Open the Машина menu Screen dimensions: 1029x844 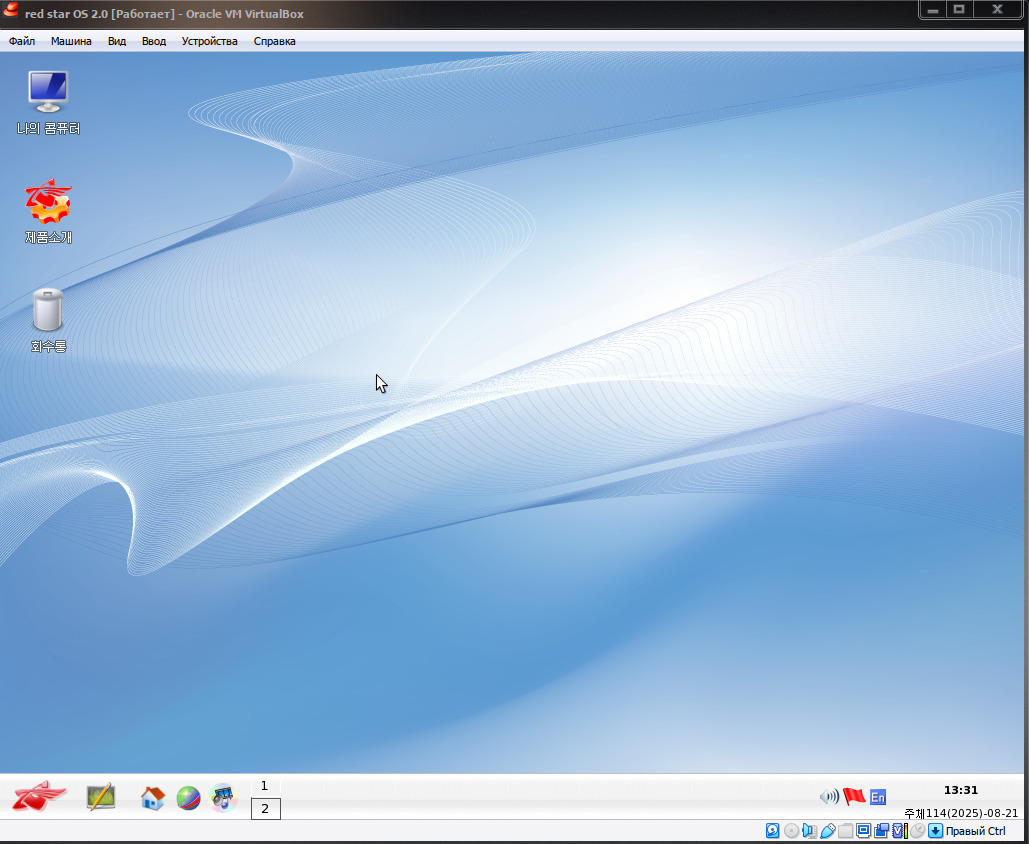(x=71, y=41)
